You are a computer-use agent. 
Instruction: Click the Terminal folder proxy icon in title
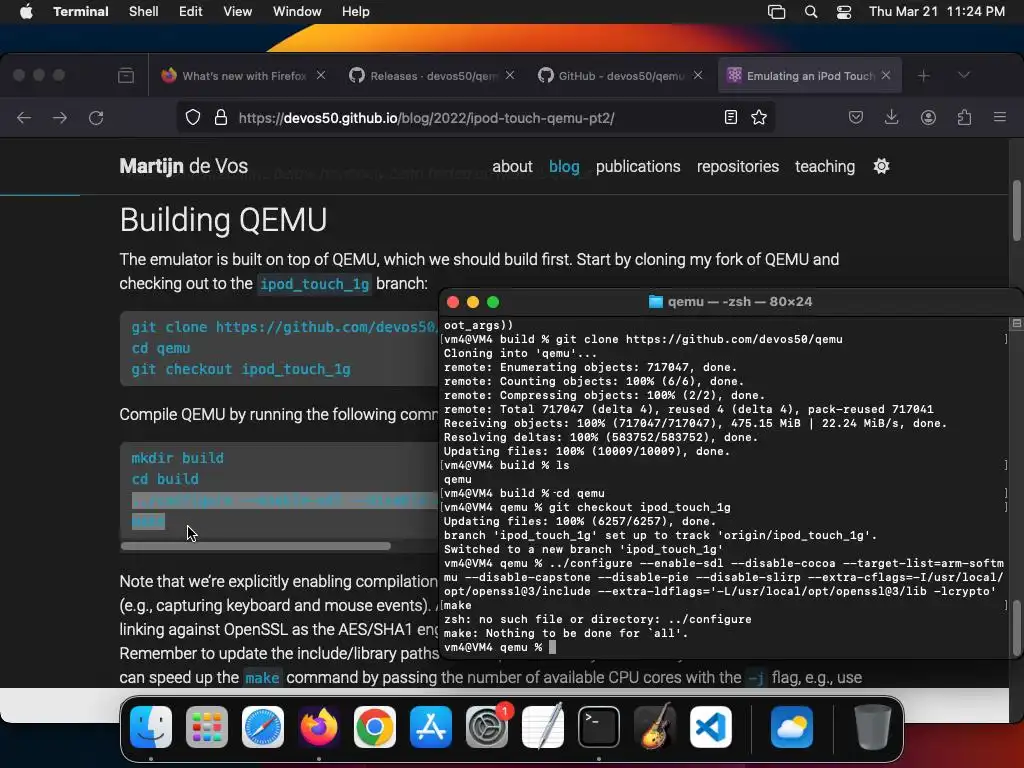point(656,302)
